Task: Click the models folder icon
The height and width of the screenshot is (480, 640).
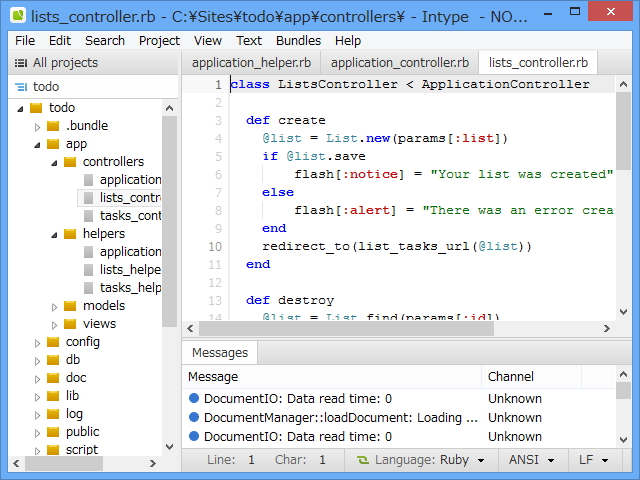Action: click(70, 306)
